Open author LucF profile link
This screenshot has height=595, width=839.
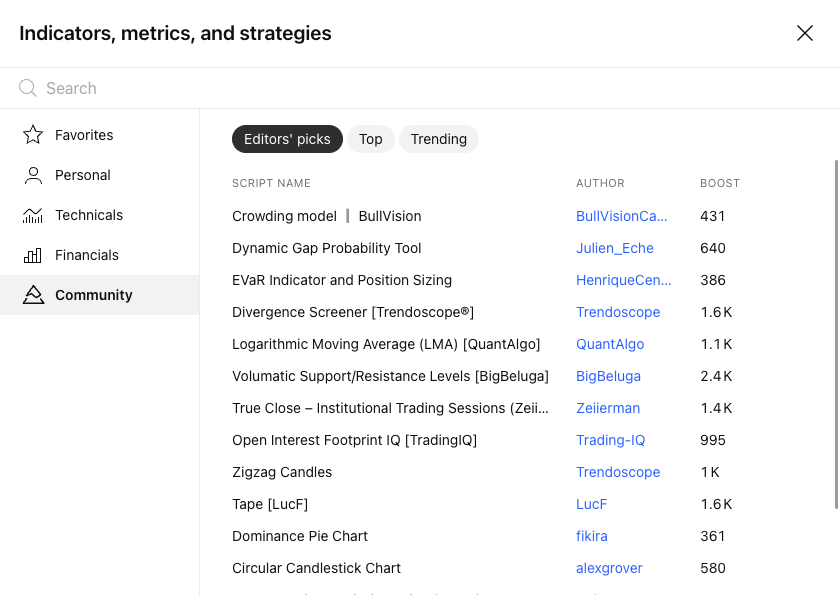pos(591,505)
